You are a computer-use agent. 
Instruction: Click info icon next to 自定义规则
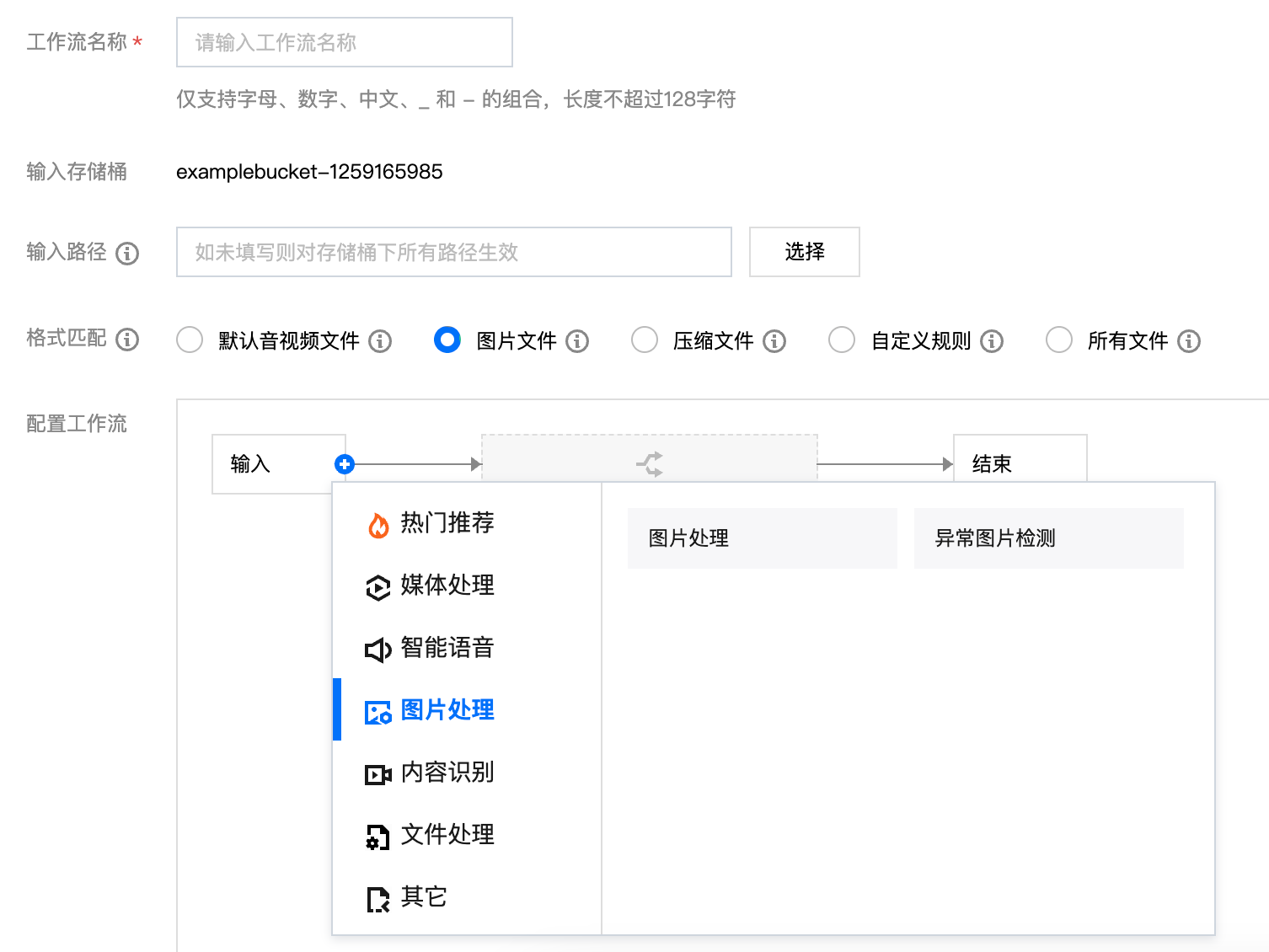point(992,341)
